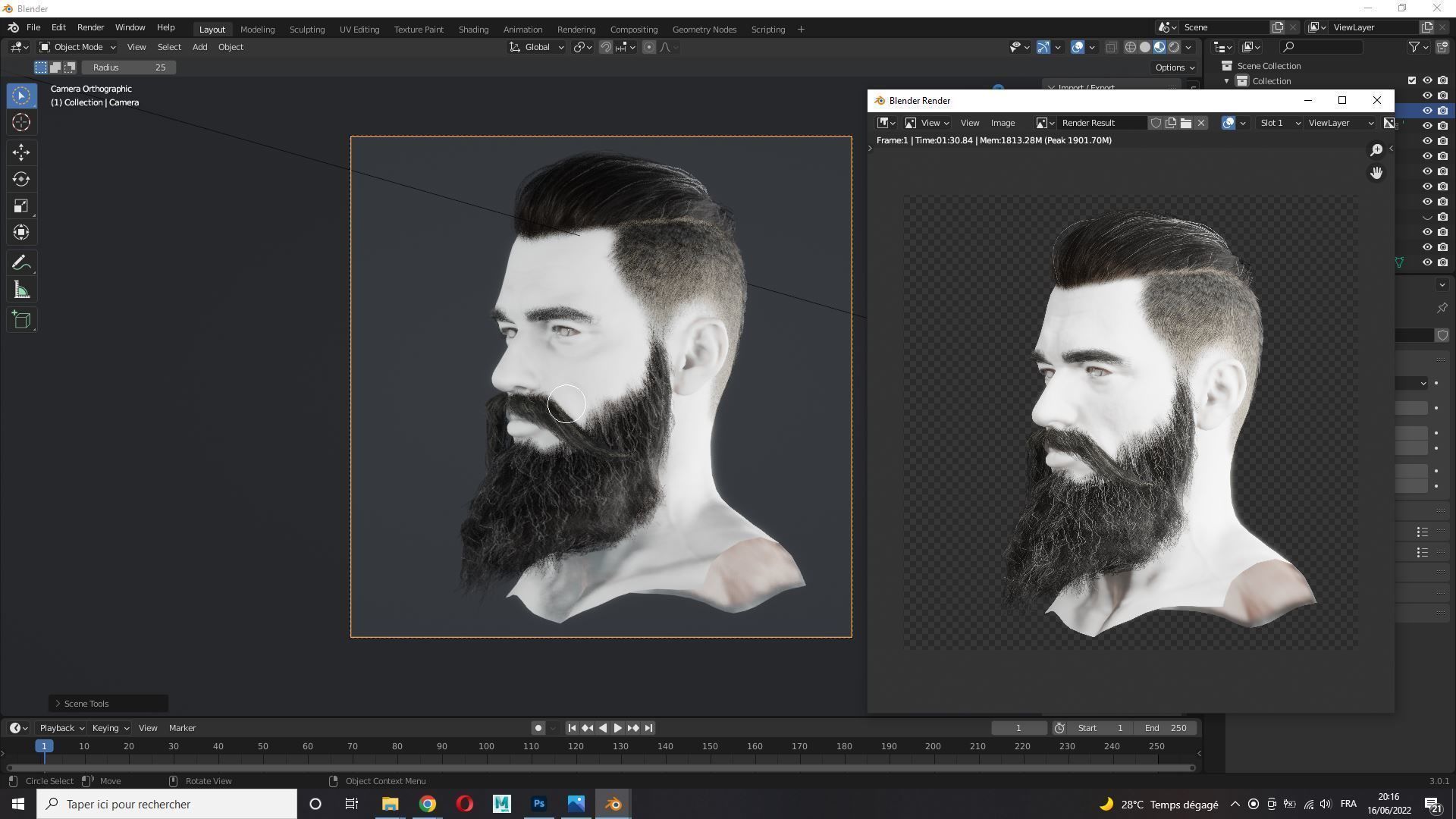Switch to solid viewport shading
The height and width of the screenshot is (819, 1456).
tap(1145, 47)
